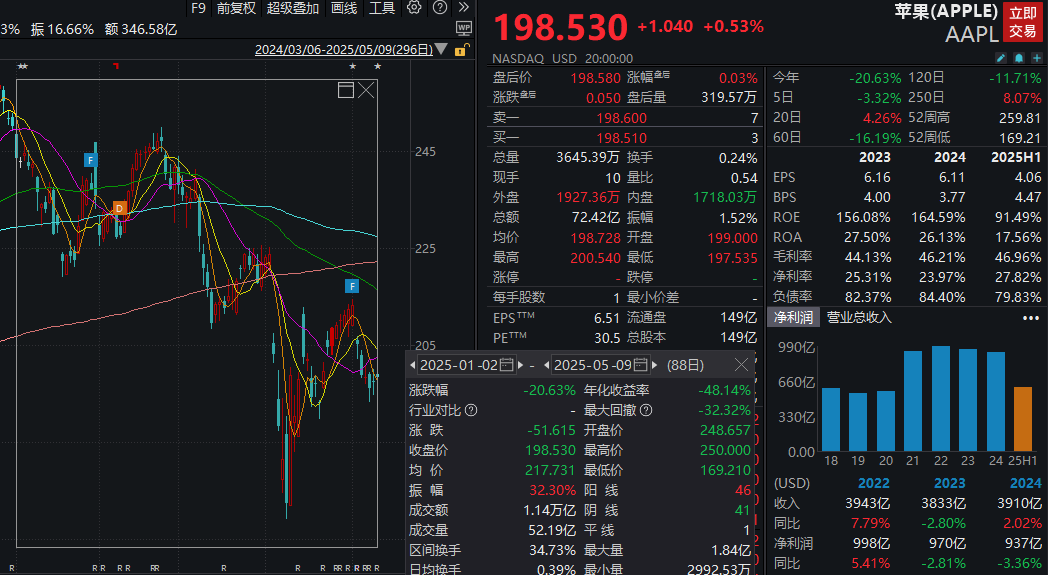Click the double-star marker above the chart
This screenshot has width=1048, height=575.
[23, 66]
